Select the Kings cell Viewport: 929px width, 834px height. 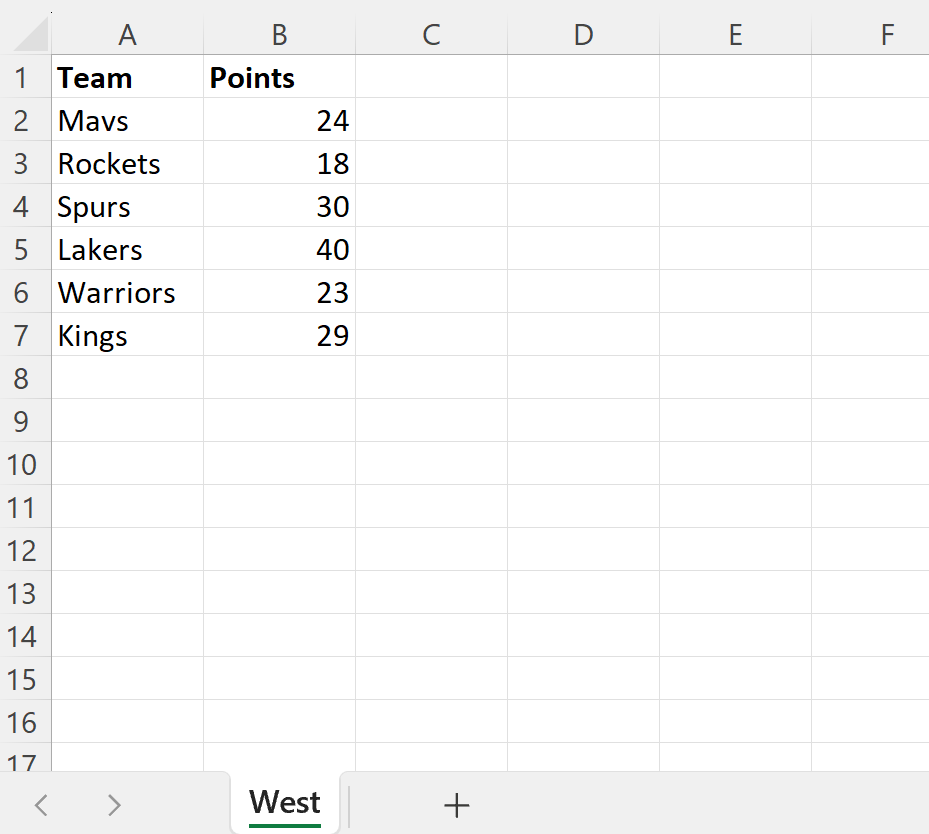127,336
